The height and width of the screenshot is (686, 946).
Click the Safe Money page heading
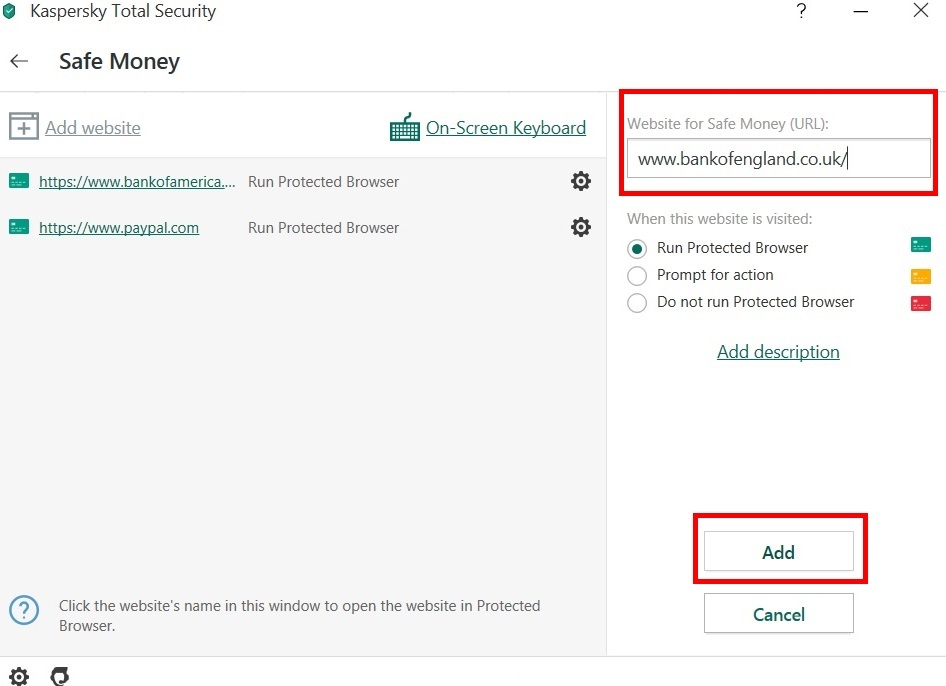(x=119, y=62)
